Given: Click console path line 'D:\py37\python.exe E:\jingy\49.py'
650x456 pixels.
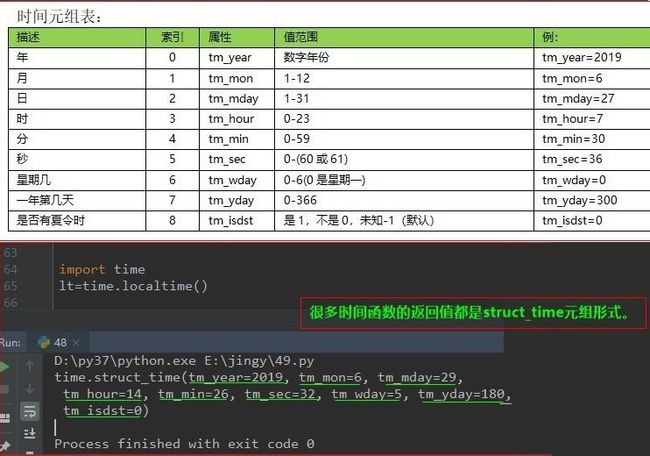Looking at the screenshot, I should [184, 361].
